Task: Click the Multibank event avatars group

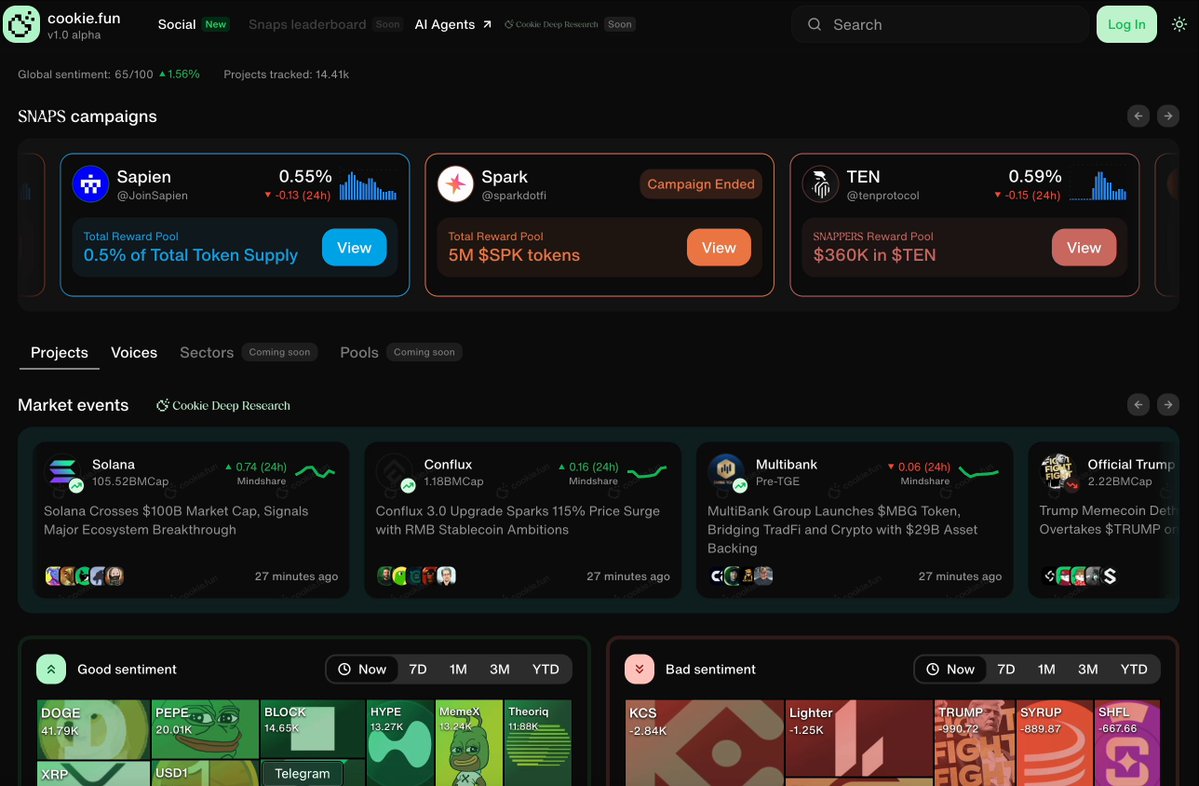Action: click(742, 576)
